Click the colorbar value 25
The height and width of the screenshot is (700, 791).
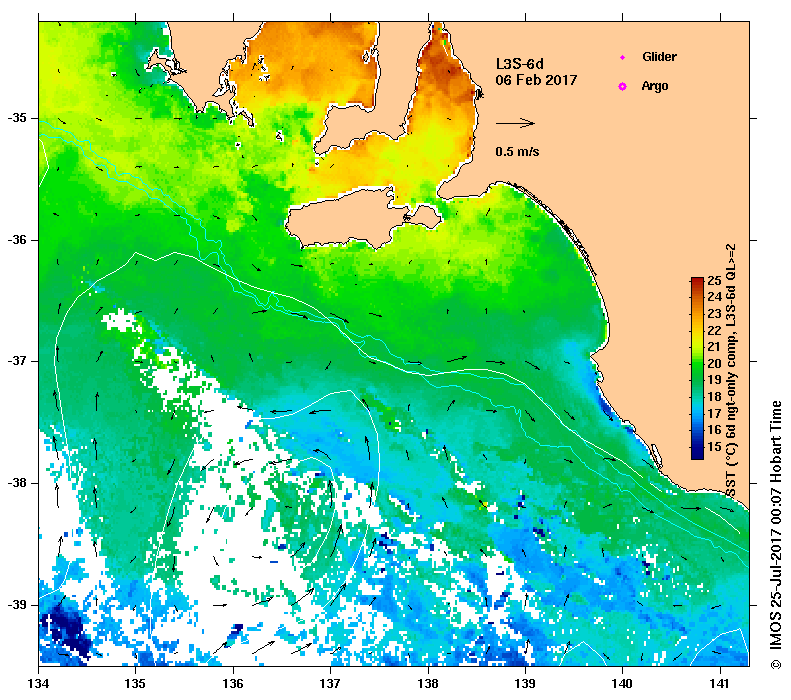tap(714, 281)
